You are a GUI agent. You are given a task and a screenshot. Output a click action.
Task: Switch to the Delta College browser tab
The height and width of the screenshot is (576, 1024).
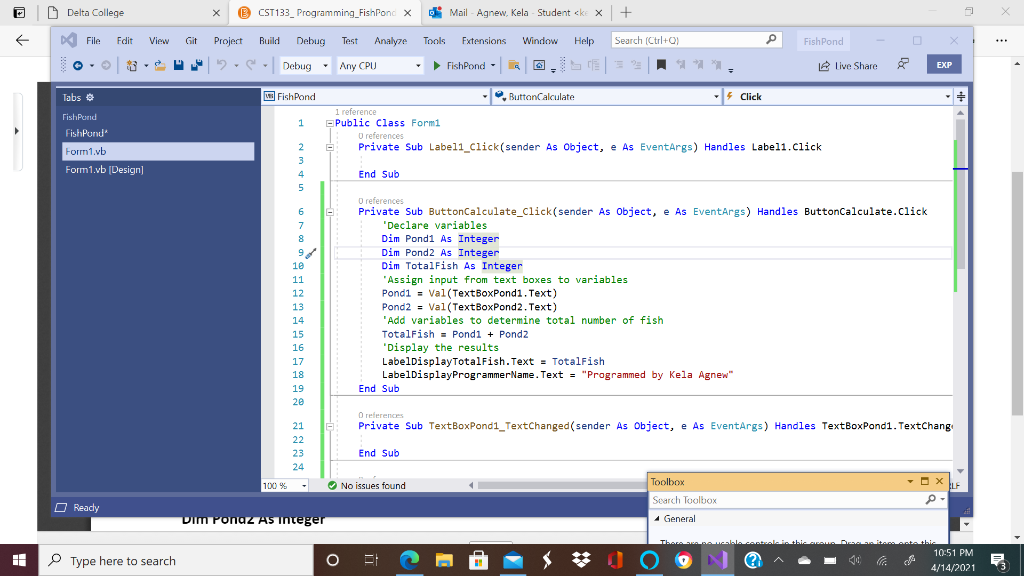tap(135, 12)
